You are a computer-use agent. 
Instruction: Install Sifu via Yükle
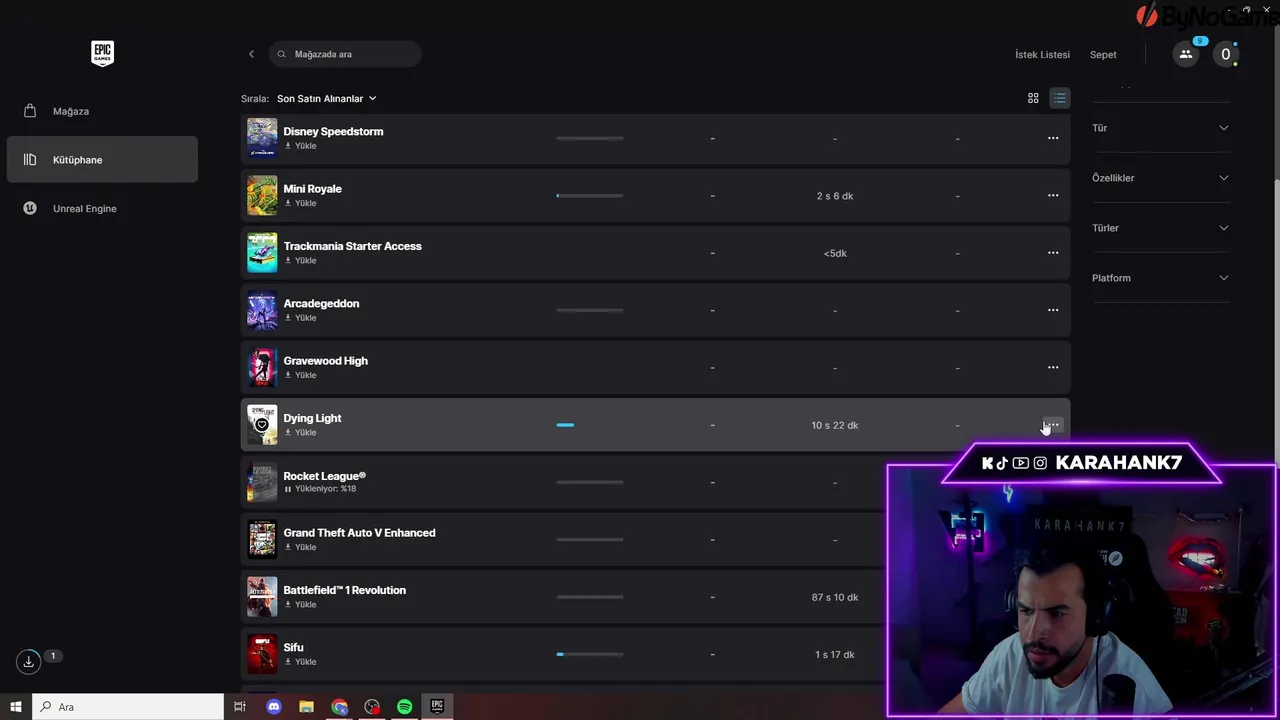(x=300, y=661)
